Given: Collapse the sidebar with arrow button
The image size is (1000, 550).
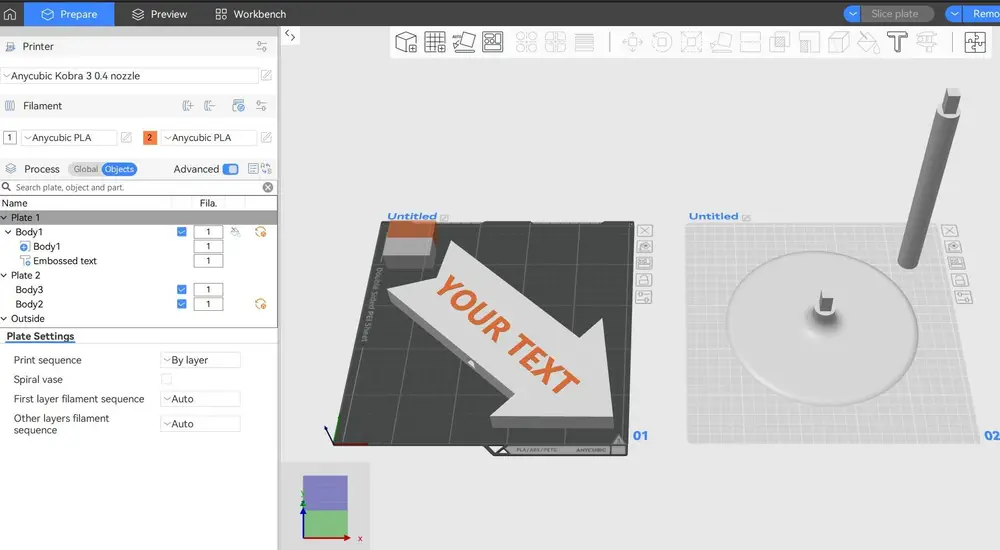Looking at the screenshot, I should pyautogui.click(x=290, y=35).
